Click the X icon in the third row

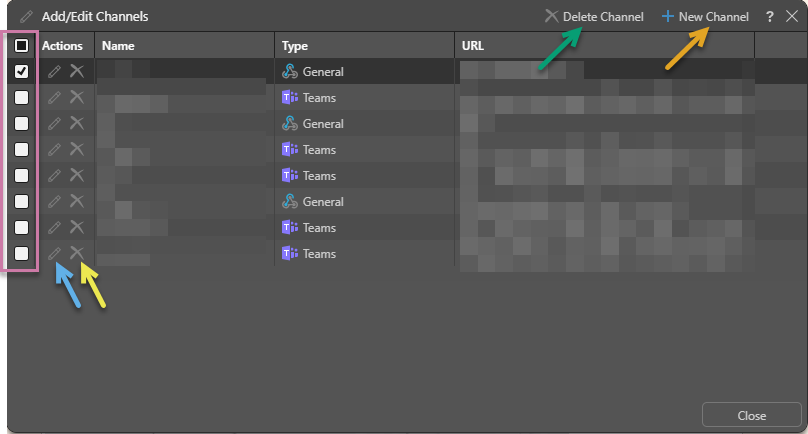coord(76,124)
